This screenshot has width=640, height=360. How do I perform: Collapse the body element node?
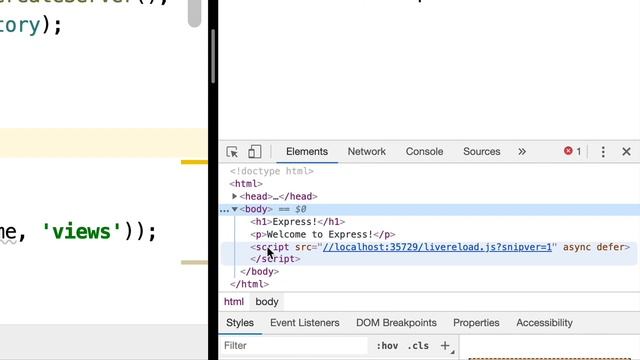[234, 209]
